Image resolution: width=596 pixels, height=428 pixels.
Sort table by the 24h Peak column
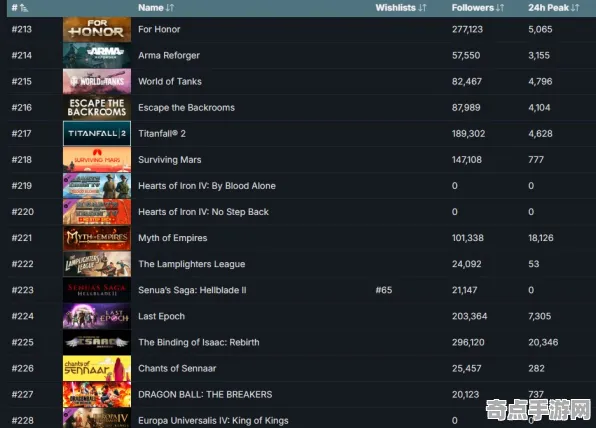pos(553,8)
